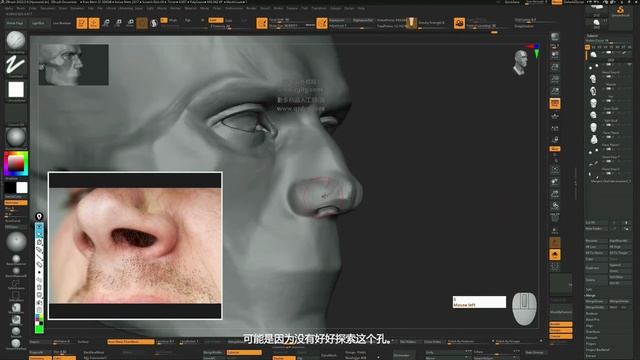Select the Move transform icon
The width and height of the screenshot is (640, 360).
[106, 23]
